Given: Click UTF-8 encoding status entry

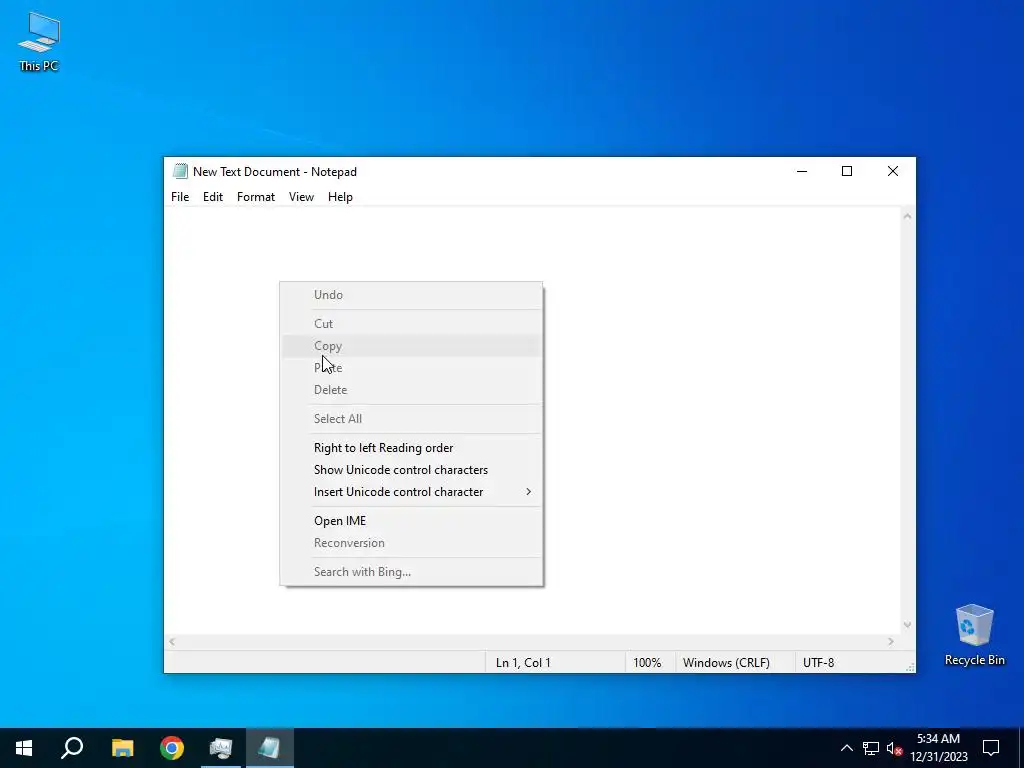Looking at the screenshot, I should tap(818, 662).
